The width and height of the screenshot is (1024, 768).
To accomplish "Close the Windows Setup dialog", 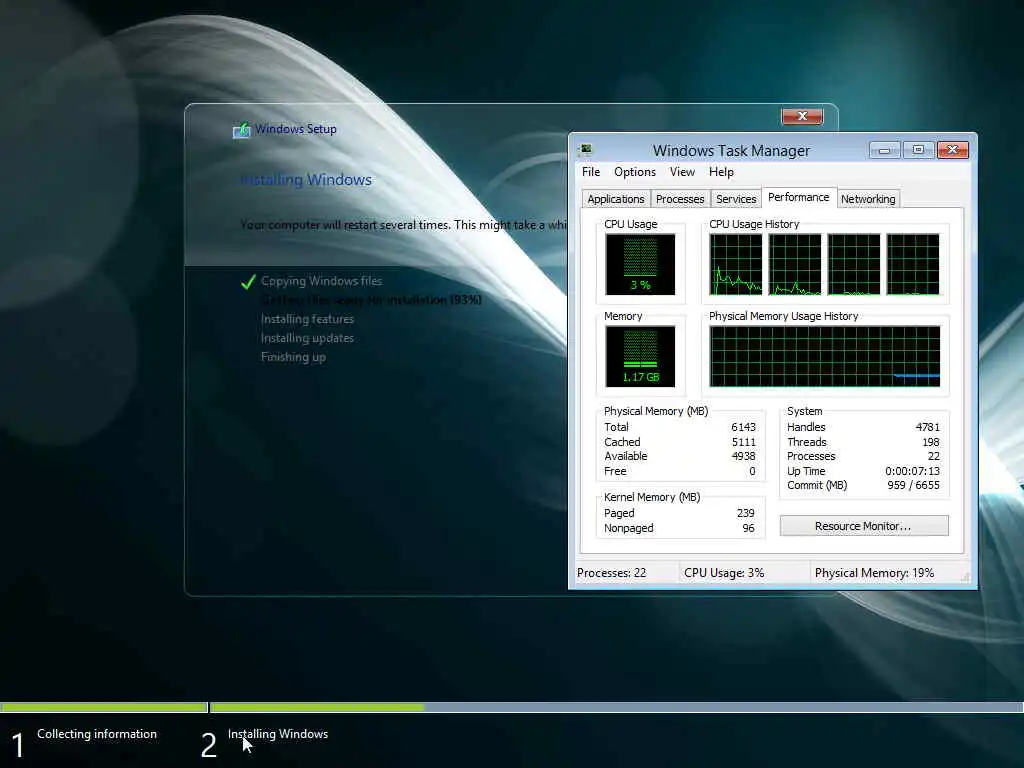I will [803, 116].
